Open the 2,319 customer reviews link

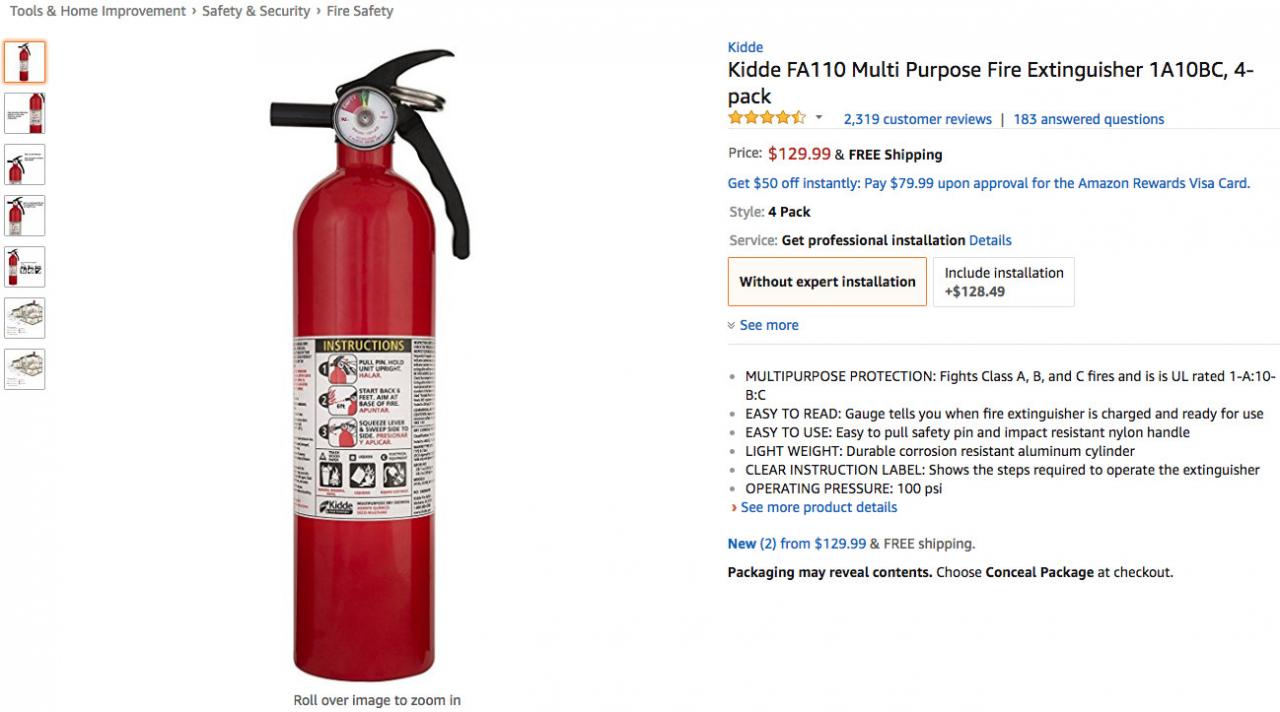click(x=917, y=119)
